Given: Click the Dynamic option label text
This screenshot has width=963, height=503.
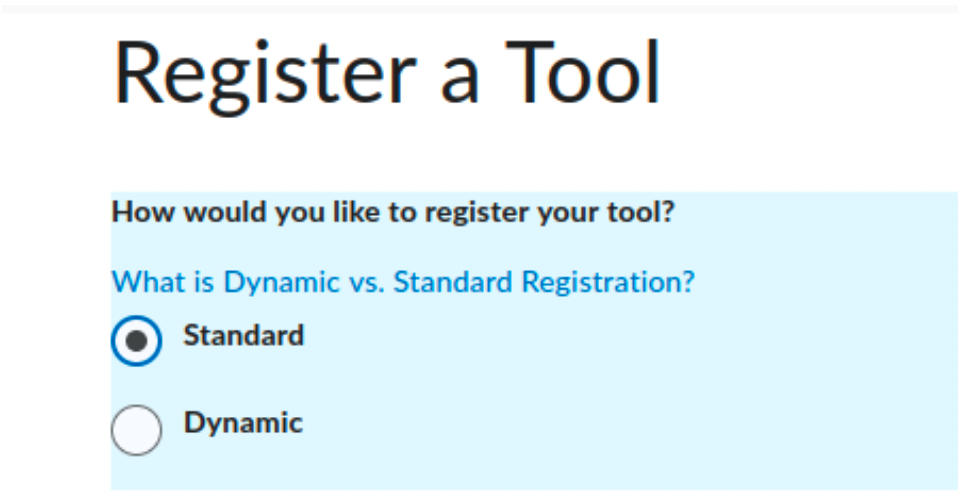Looking at the screenshot, I should coord(243,424).
